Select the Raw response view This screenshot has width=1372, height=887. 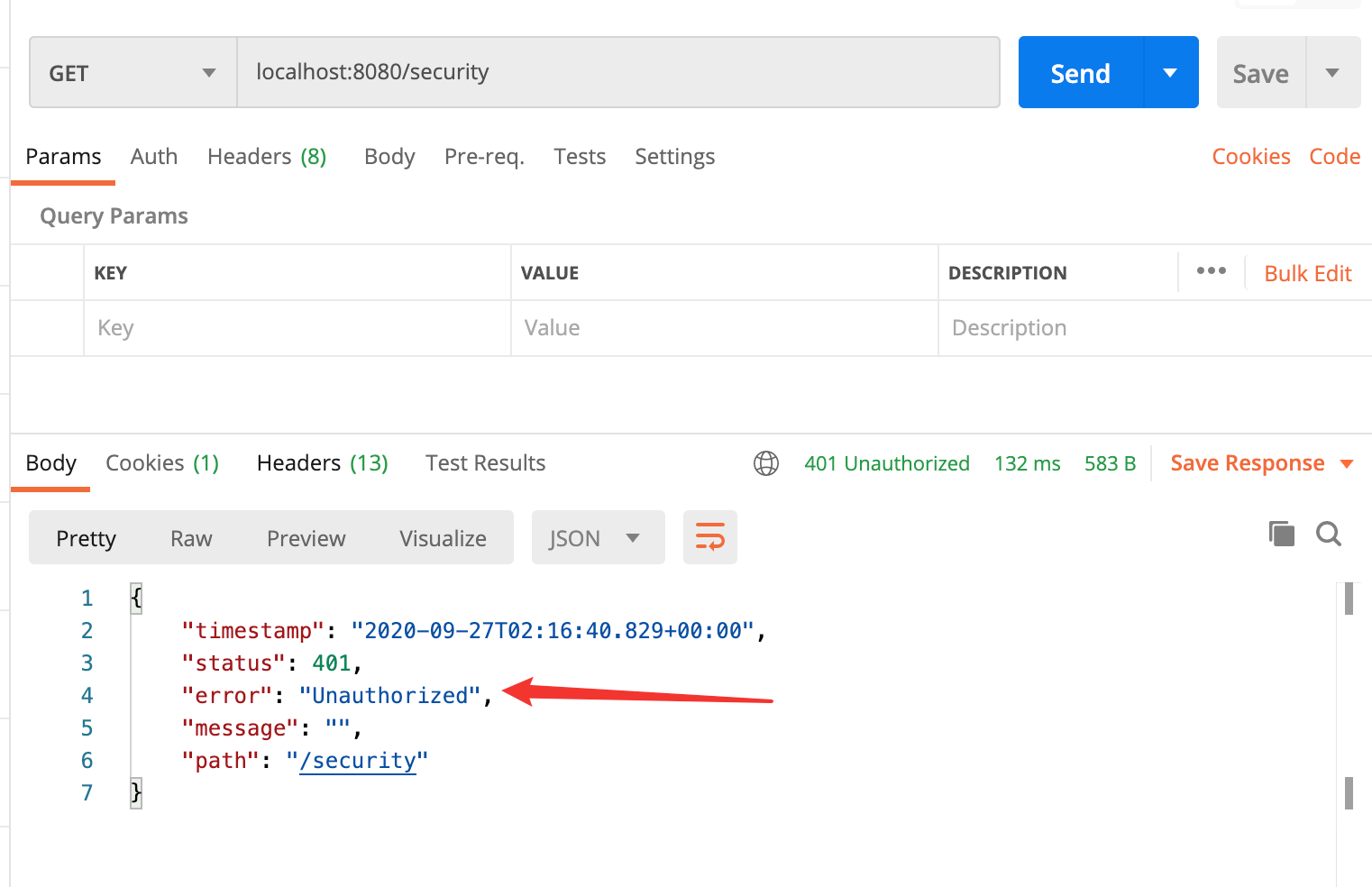pos(191,538)
